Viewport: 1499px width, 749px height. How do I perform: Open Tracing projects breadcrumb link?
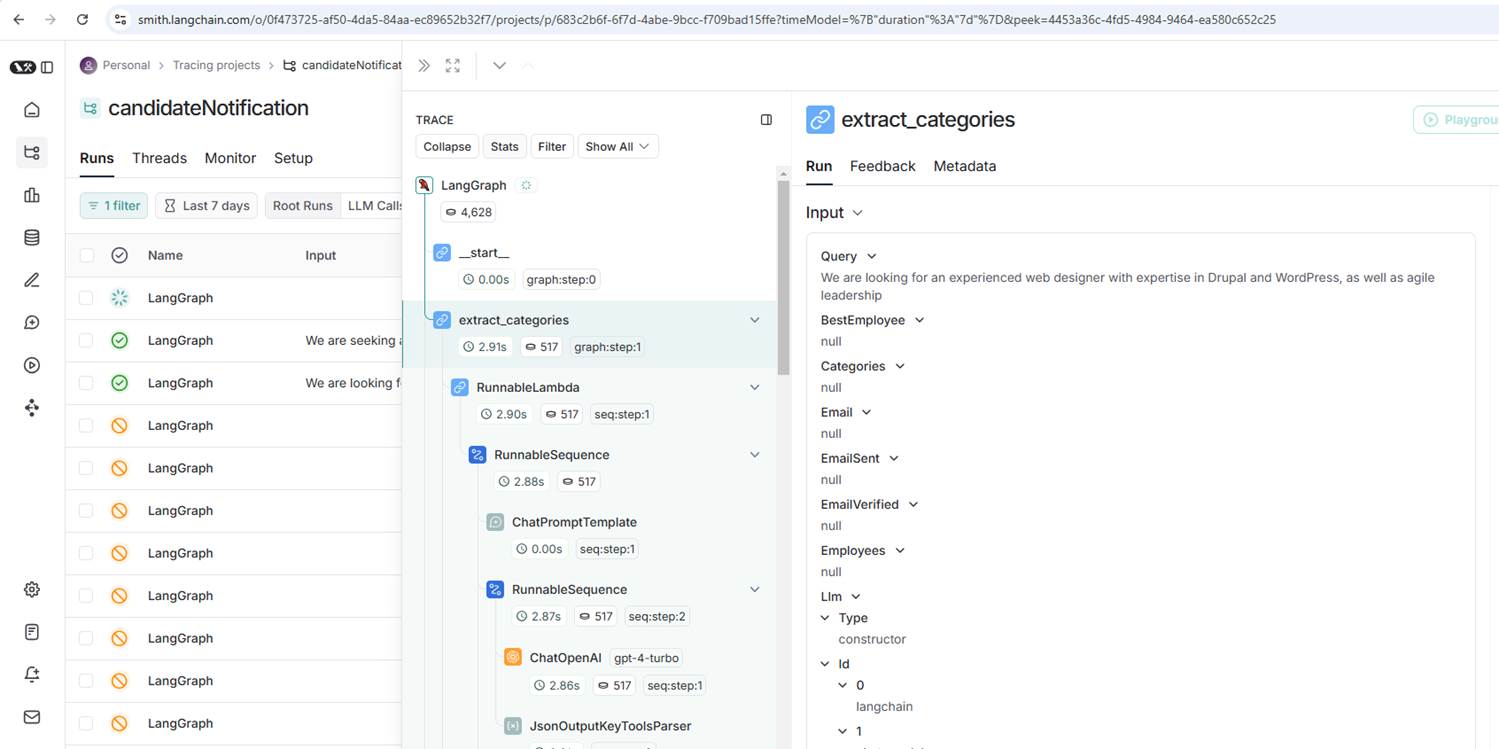point(216,65)
